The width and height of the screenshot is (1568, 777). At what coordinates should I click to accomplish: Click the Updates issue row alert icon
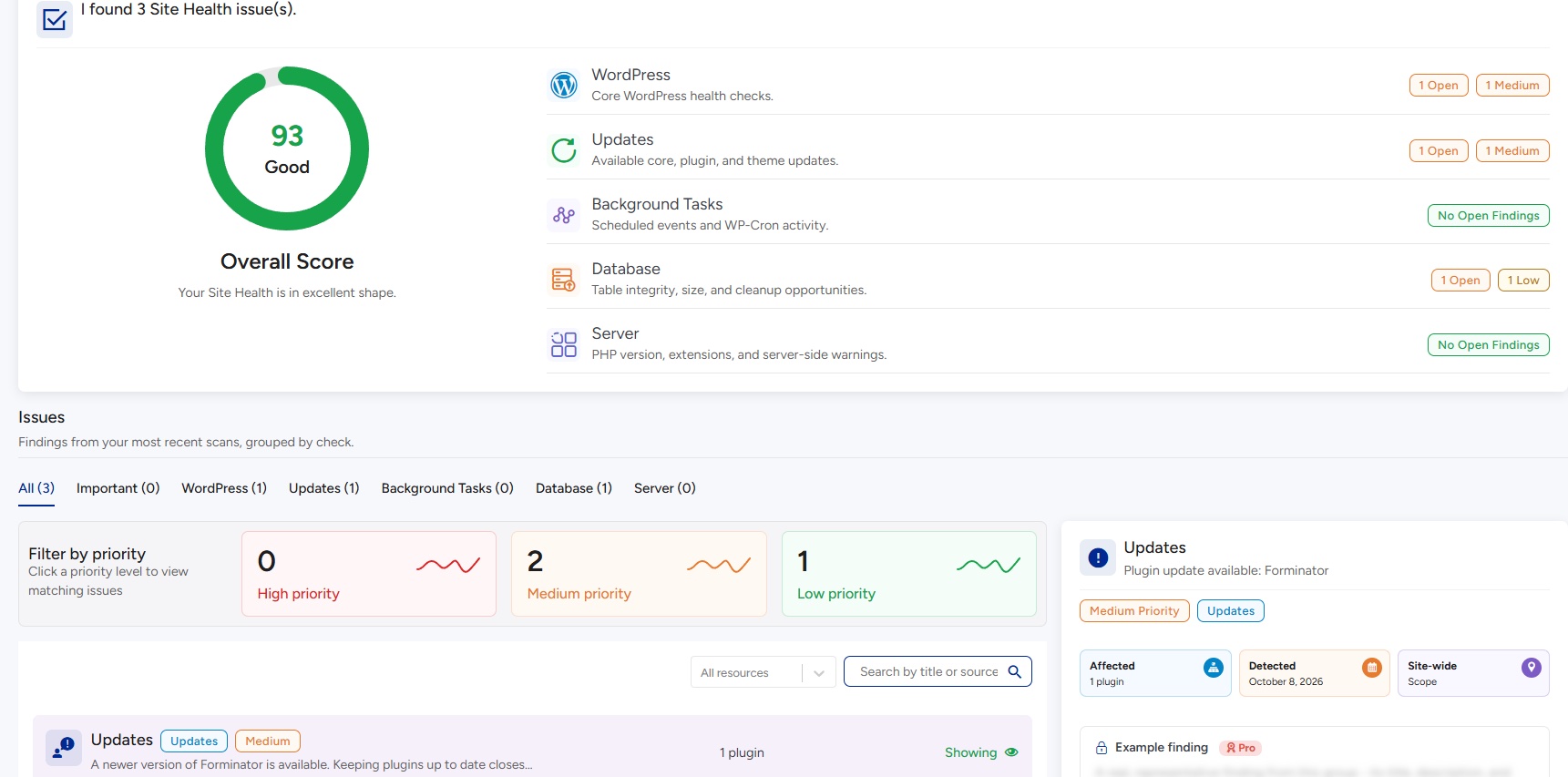click(64, 749)
